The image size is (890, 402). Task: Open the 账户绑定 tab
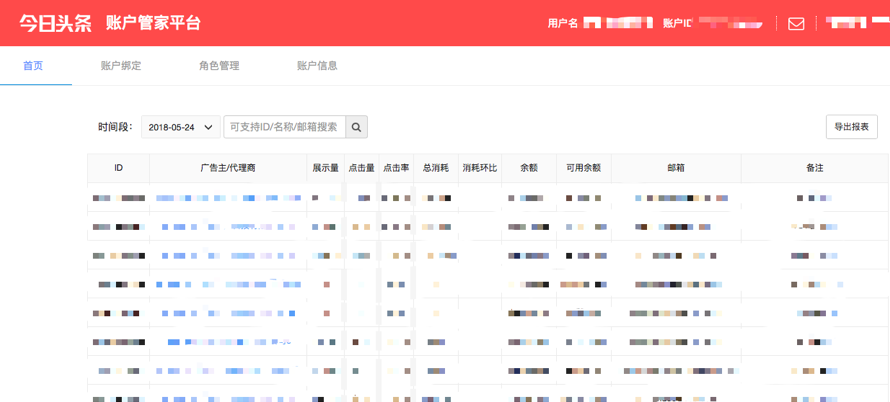[x=121, y=66]
